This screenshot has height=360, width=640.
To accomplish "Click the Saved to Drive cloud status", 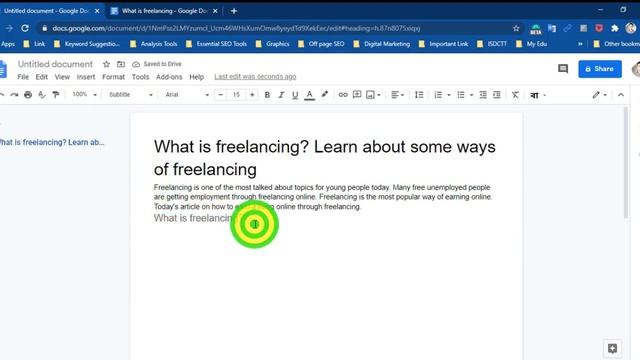I will 157,64.
